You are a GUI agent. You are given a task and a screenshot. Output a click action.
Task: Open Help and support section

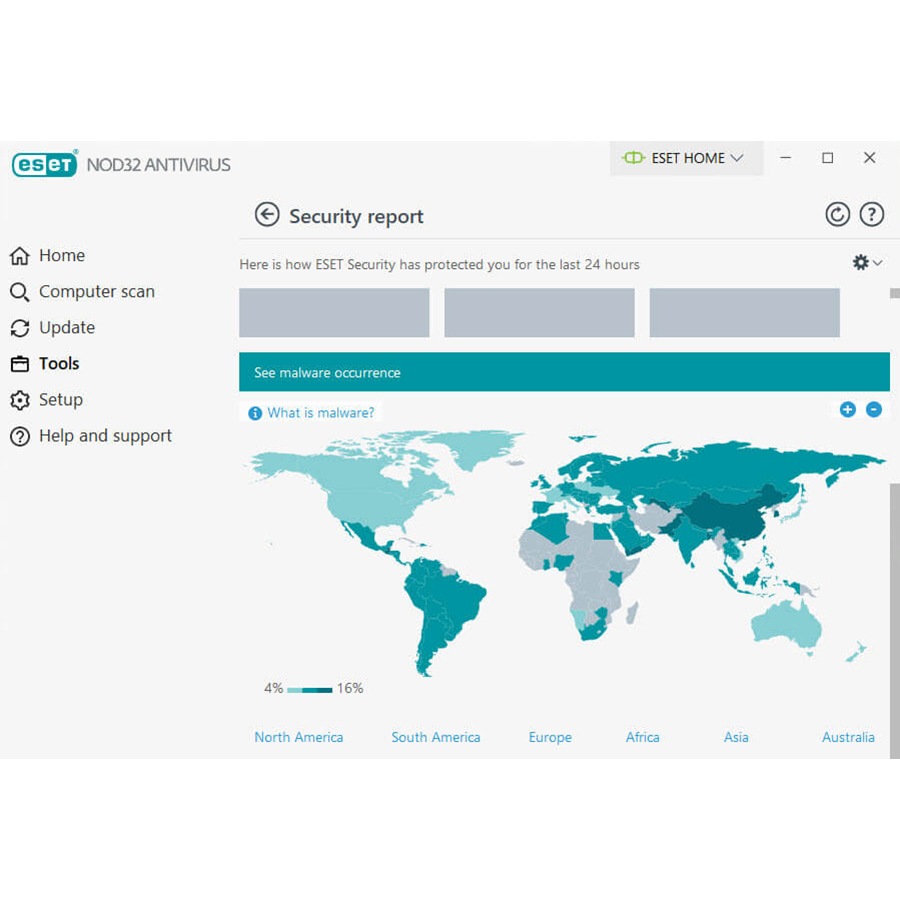(x=106, y=436)
